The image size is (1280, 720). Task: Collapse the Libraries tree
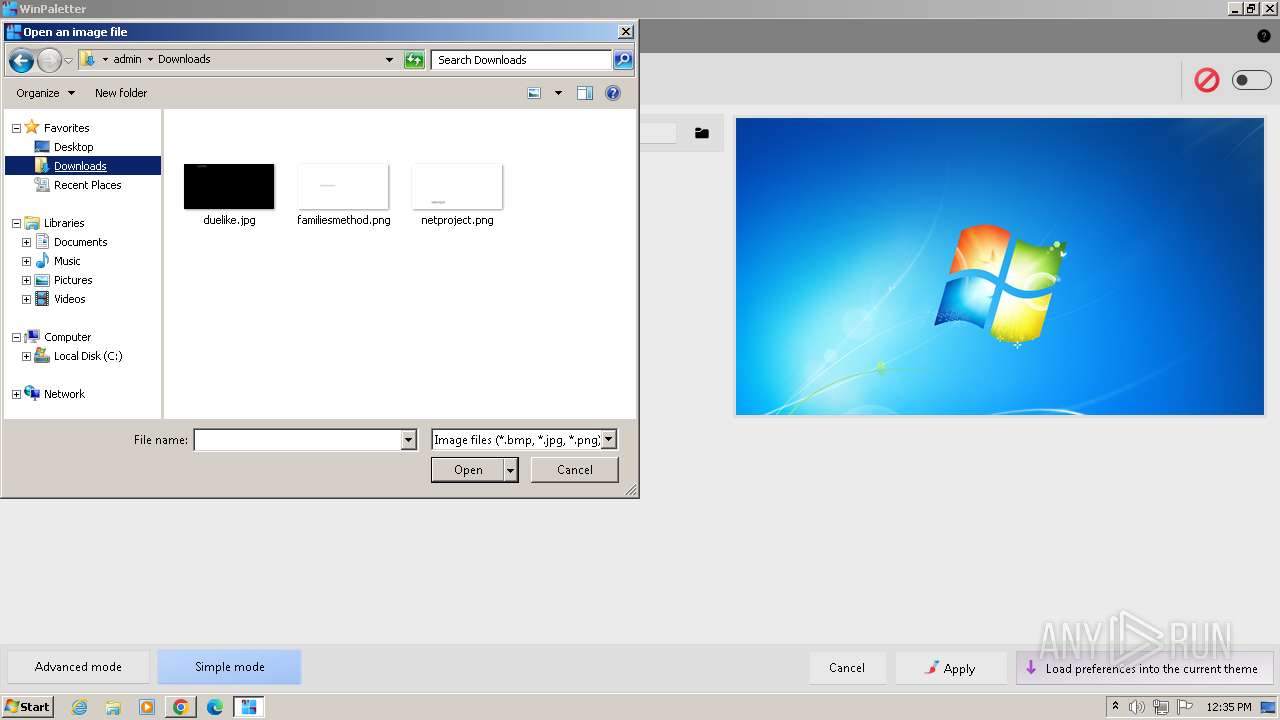pyautogui.click(x=16, y=223)
